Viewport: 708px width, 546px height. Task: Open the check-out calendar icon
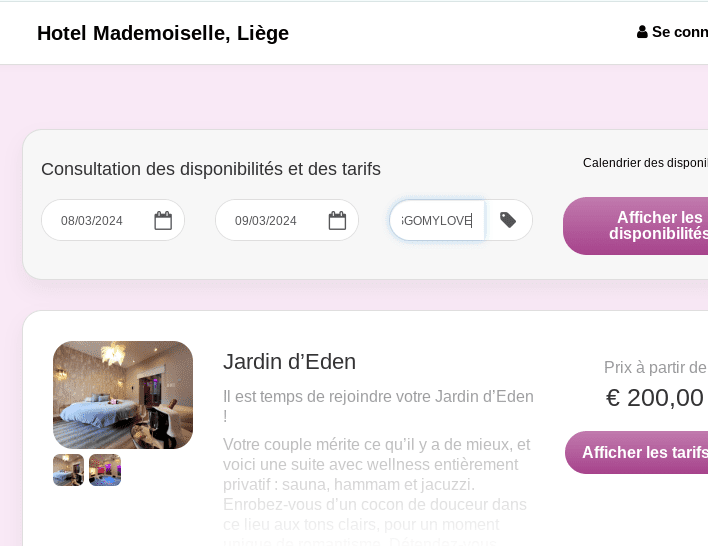click(x=337, y=220)
